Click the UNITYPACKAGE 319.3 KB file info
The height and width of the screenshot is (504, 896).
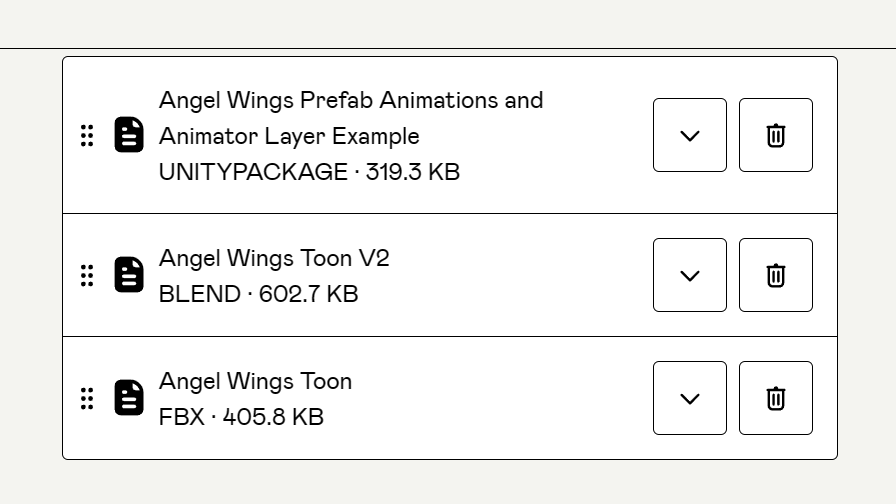[309, 172]
